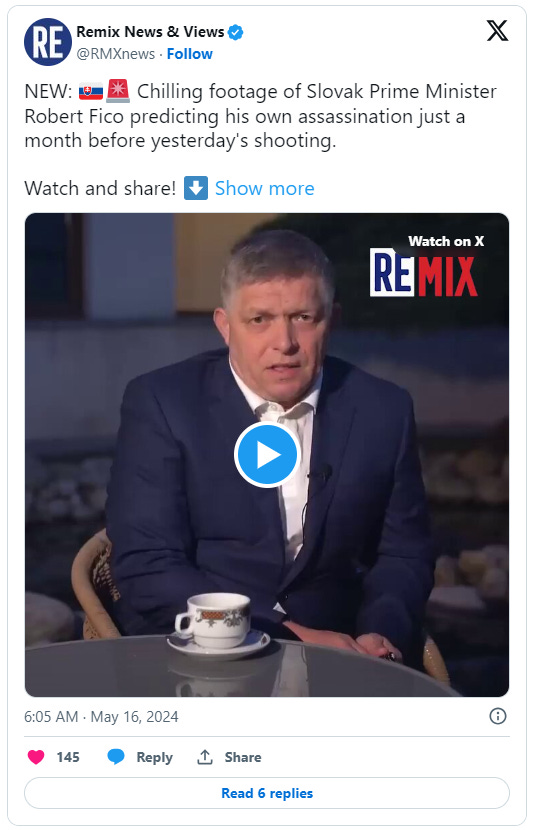Screen dimensions: 540x830
Task: Click the reply speech bubble icon
Action: (115, 757)
